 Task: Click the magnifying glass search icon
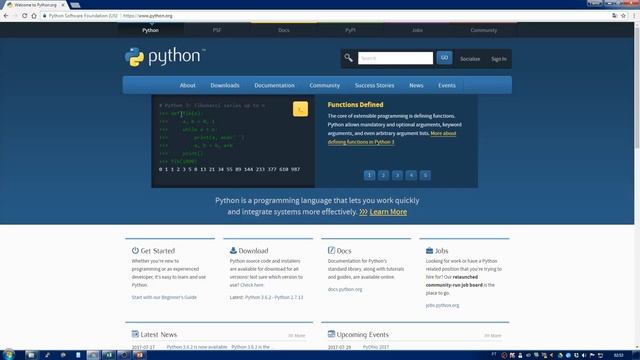348,58
